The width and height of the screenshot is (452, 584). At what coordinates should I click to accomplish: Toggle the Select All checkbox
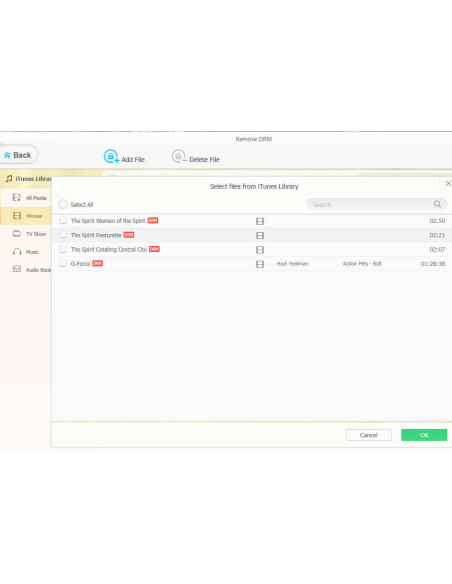[63, 204]
